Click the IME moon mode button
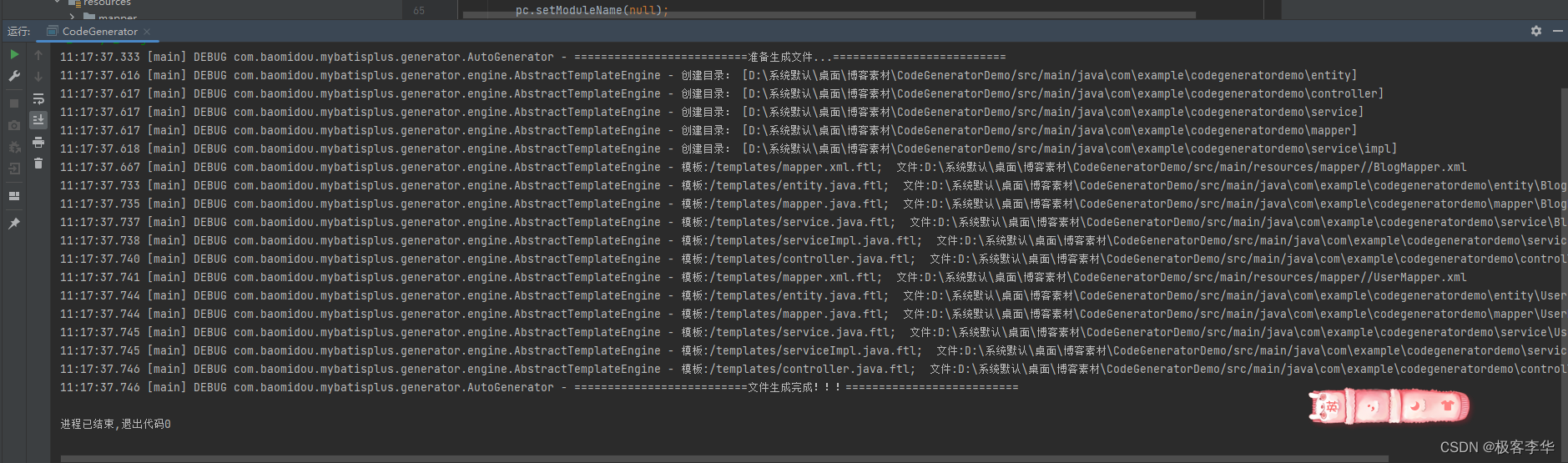 pos(1416,407)
